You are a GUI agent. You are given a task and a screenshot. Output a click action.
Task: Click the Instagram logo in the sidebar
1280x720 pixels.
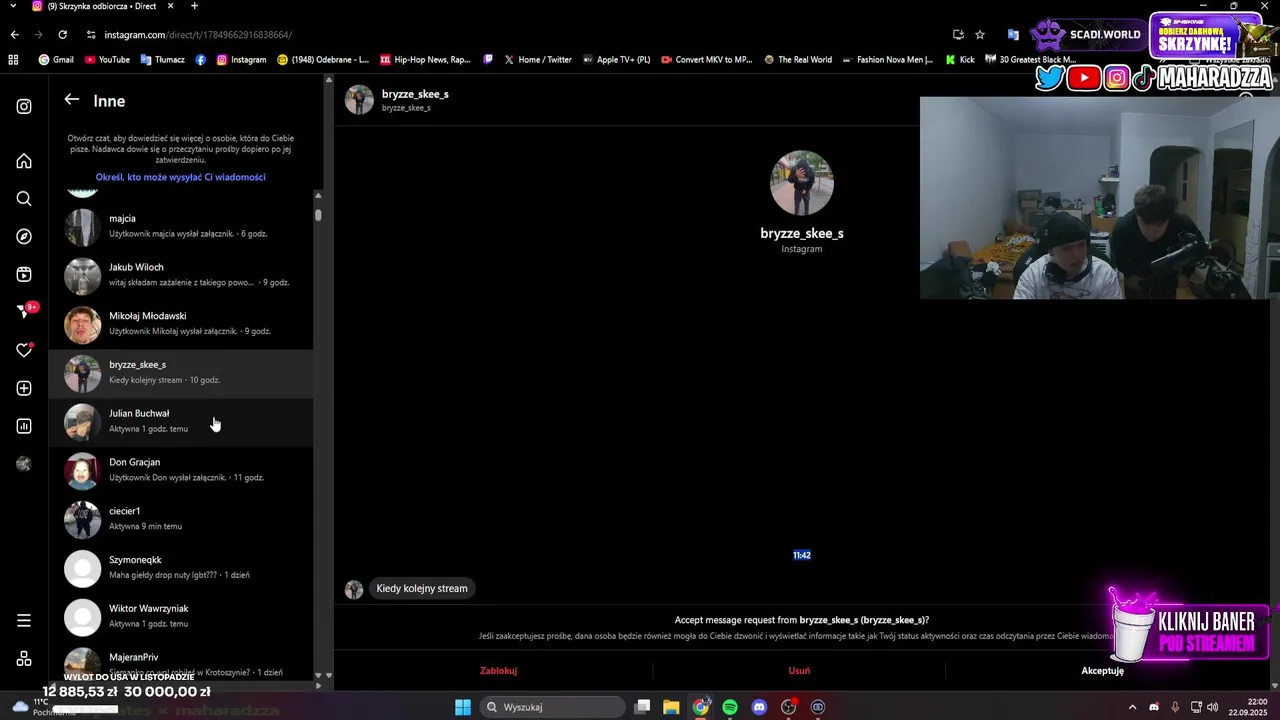coord(24,106)
